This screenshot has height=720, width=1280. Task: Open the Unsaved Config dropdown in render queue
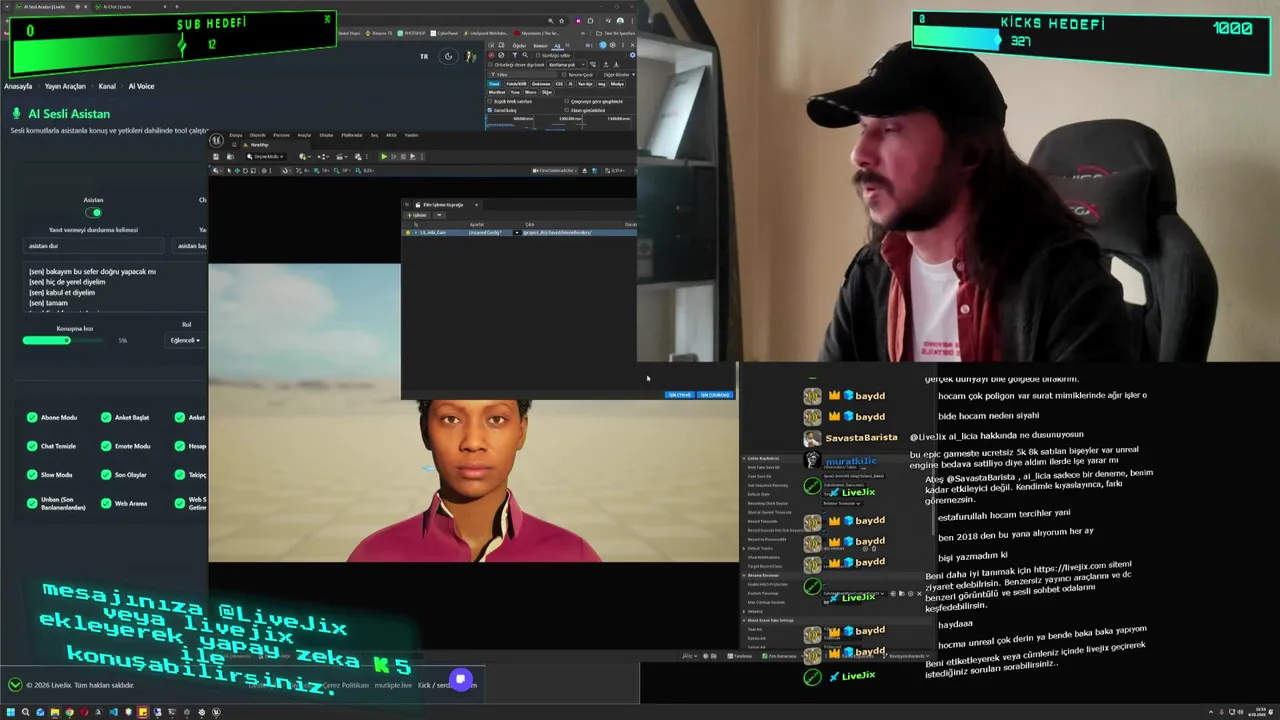(x=517, y=233)
